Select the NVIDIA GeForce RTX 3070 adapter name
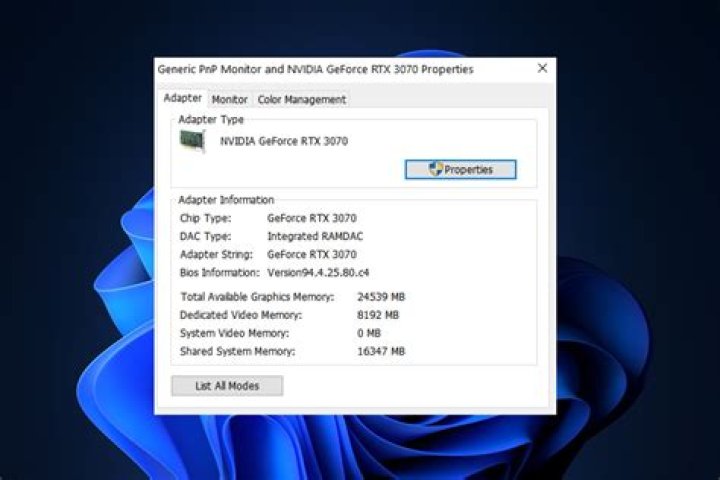Image resolution: width=720 pixels, height=480 pixels. click(284, 141)
